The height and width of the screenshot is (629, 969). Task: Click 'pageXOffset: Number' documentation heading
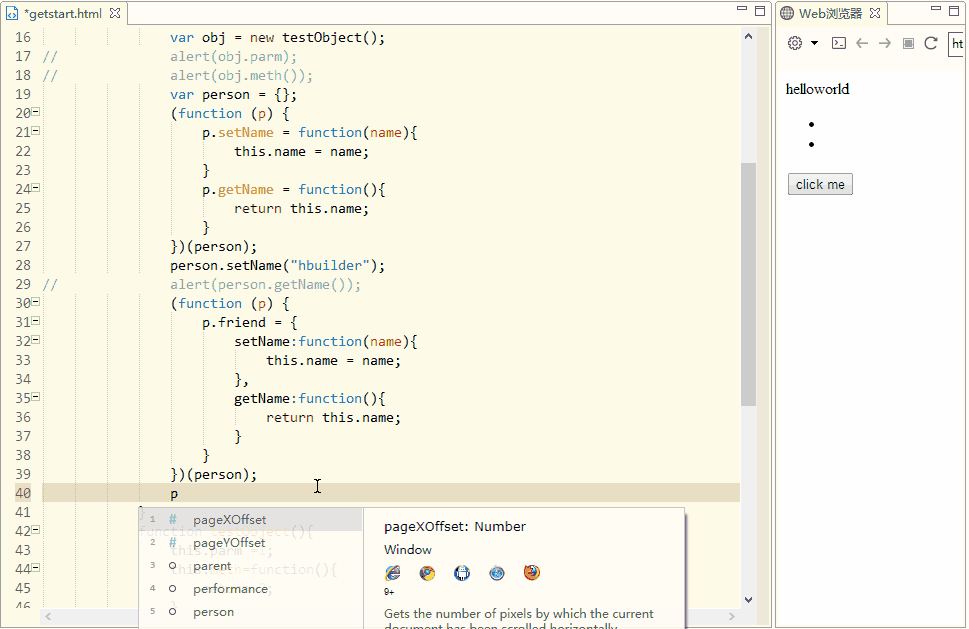click(455, 526)
